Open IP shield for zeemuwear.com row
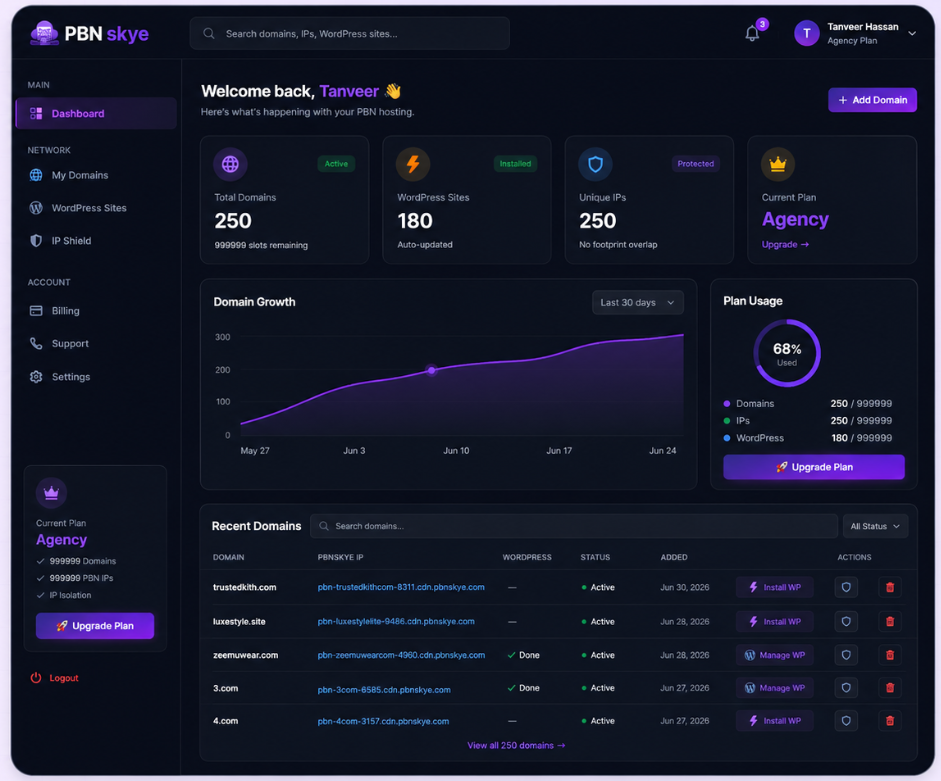Viewport: 941px width, 781px height. pos(846,655)
